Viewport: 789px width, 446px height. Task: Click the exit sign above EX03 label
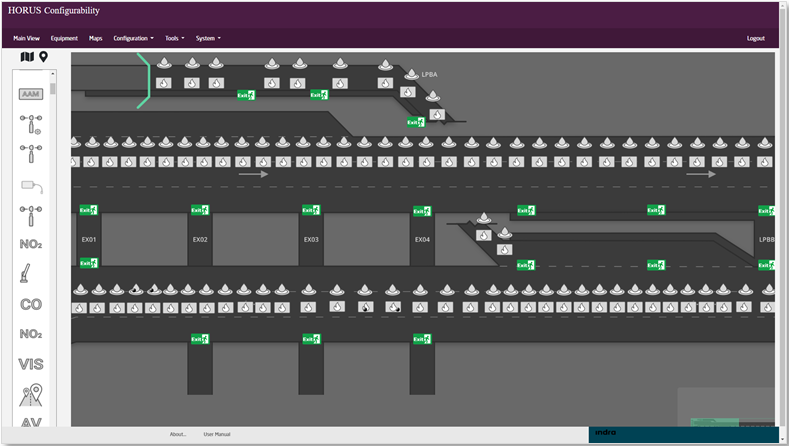(311, 210)
